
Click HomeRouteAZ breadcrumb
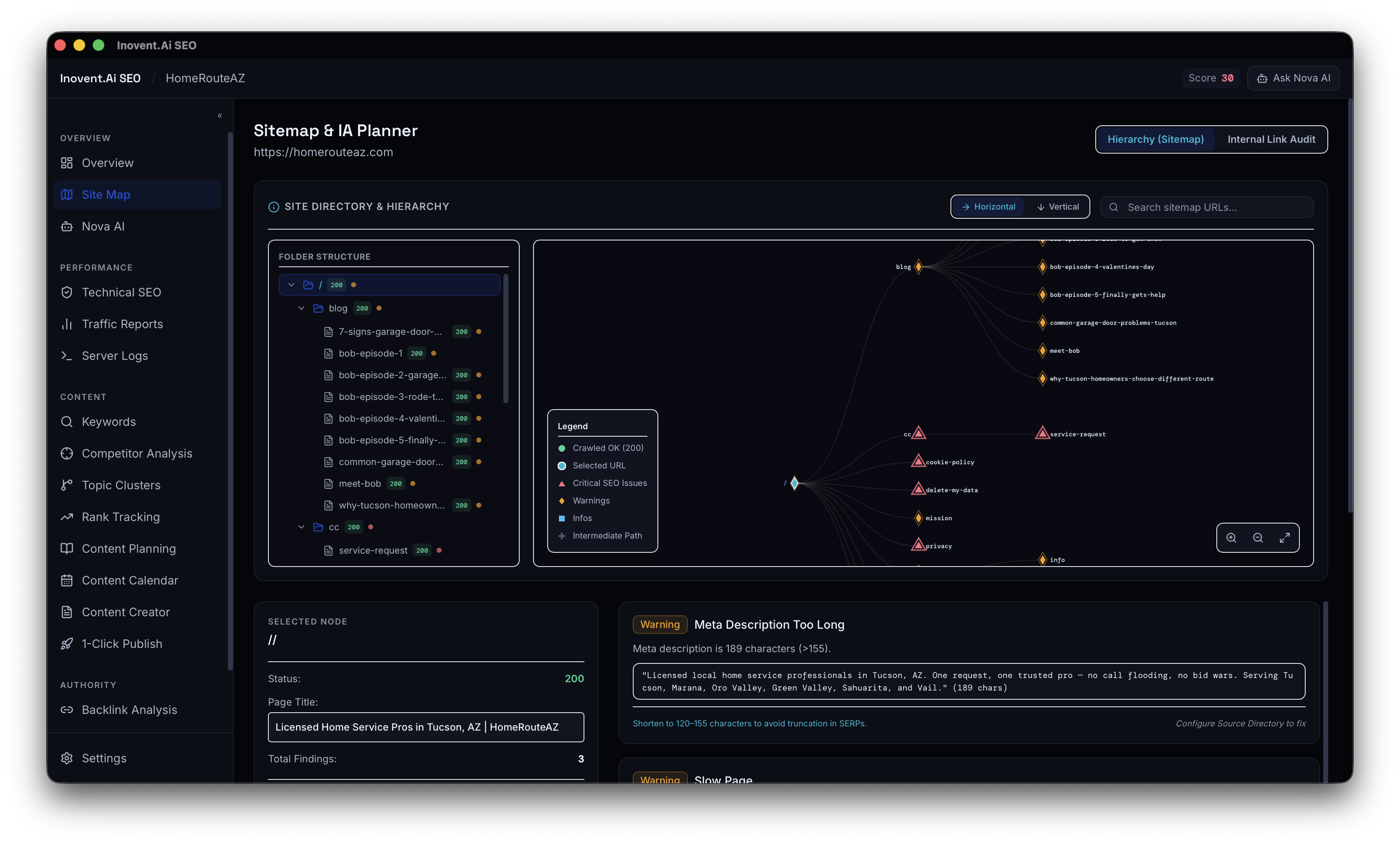coord(205,78)
